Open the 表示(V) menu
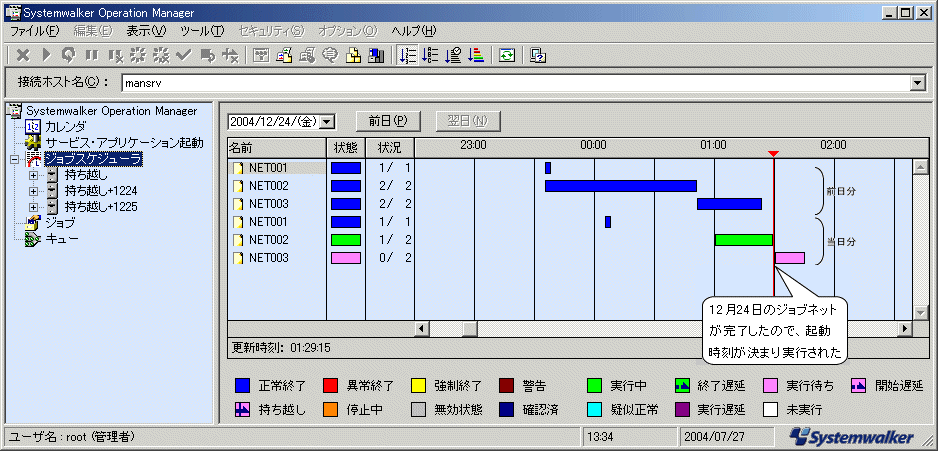The height and width of the screenshot is (451, 938). pyautogui.click(x=146, y=31)
